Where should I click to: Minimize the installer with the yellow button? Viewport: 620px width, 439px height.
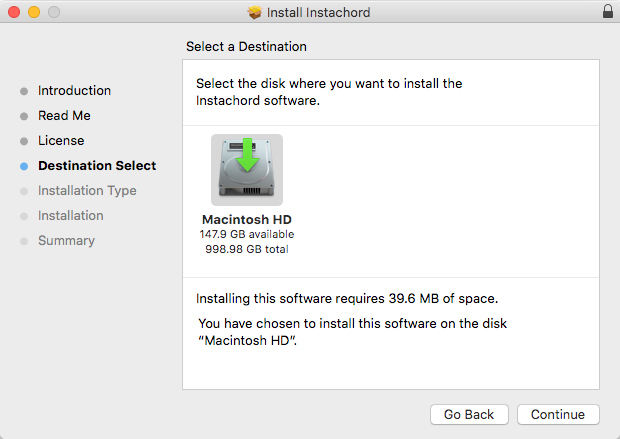click(x=33, y=12)
